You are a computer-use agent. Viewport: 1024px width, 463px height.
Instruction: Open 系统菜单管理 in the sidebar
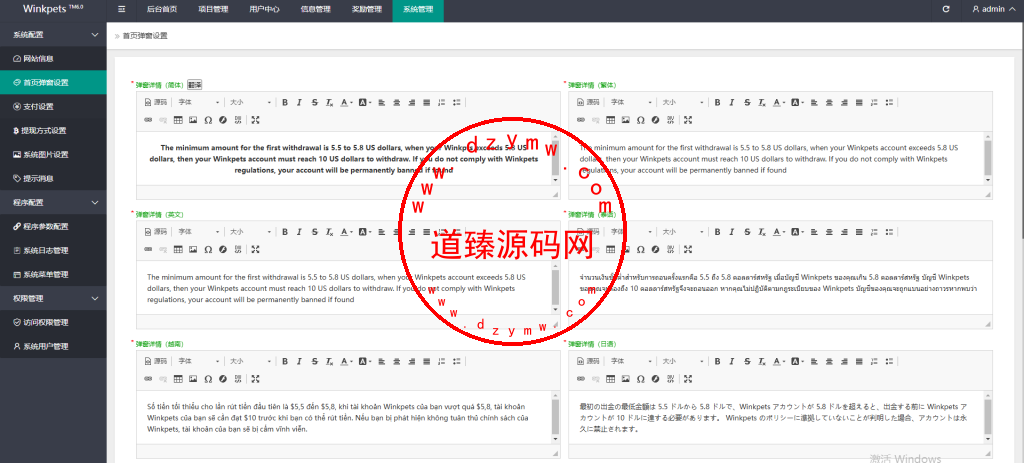click(53, 274)
